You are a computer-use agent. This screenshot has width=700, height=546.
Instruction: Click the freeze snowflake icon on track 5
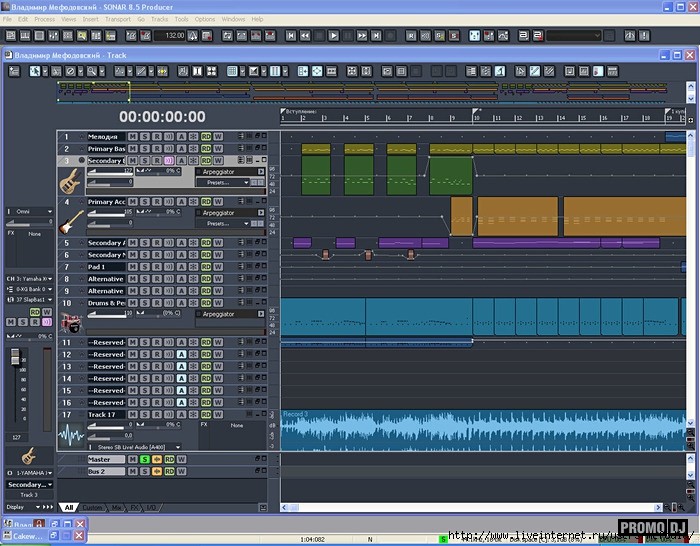[x=193, y=243]
